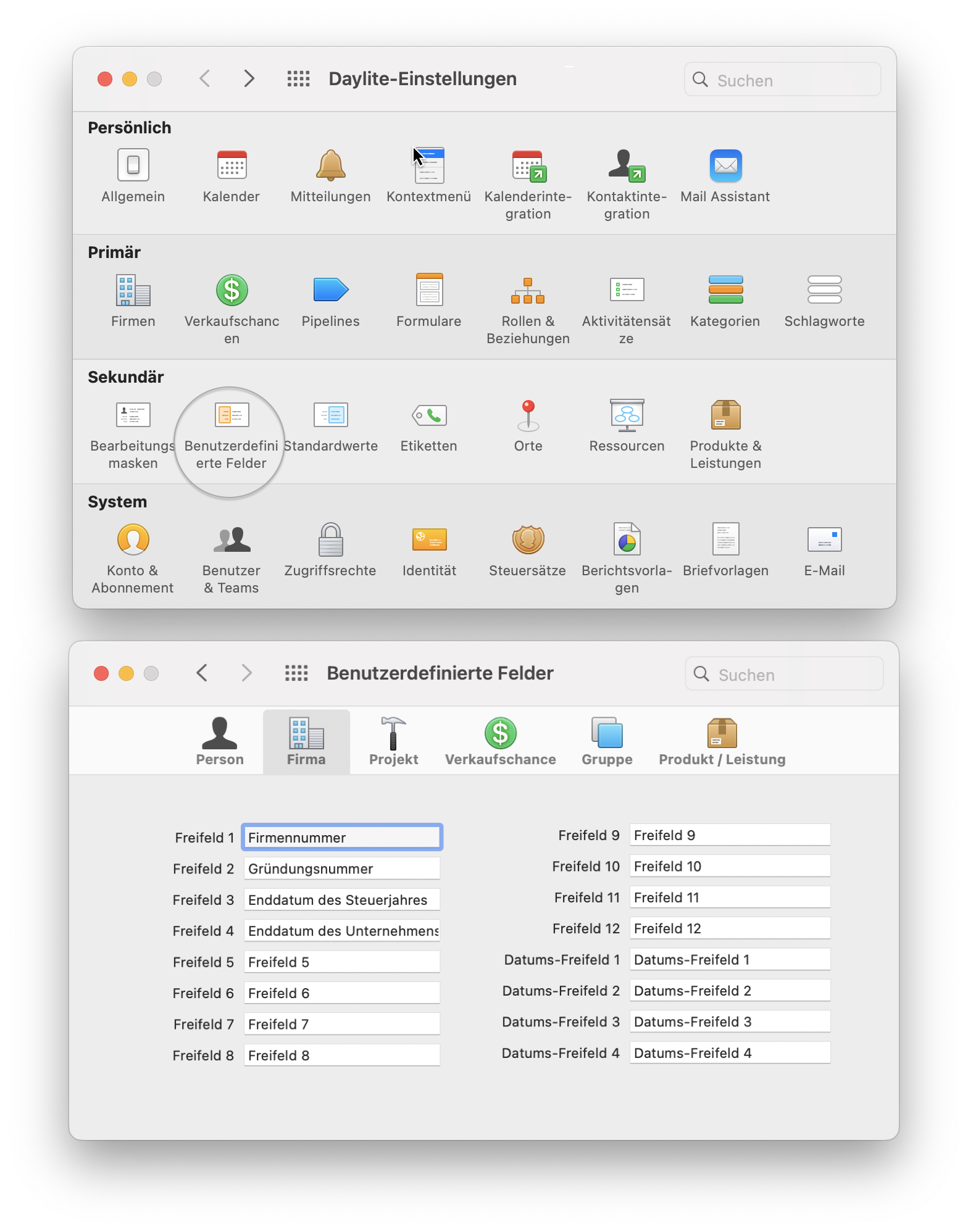The image size is (968, 1232).
Task: Switch to the Projekt tab
Action: 393,741
